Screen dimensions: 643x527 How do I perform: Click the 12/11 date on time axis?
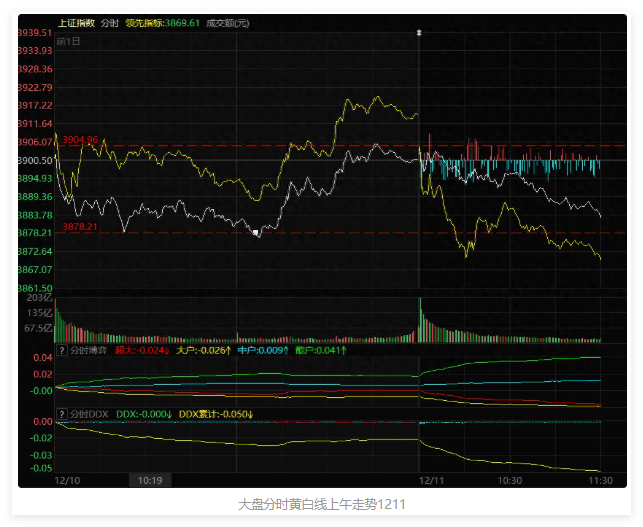(431, 480)
